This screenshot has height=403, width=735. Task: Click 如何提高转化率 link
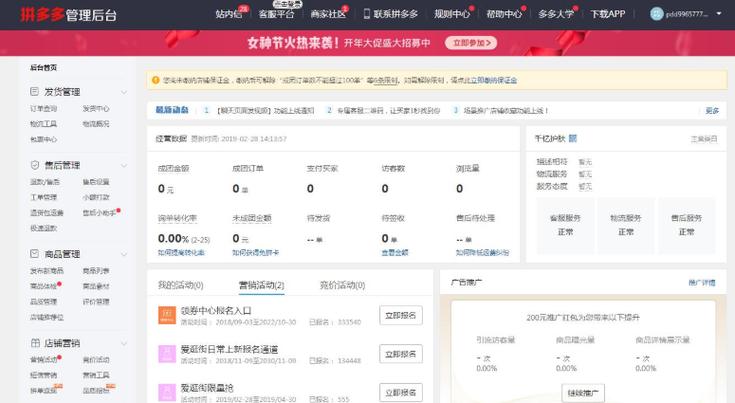(181, 253)
